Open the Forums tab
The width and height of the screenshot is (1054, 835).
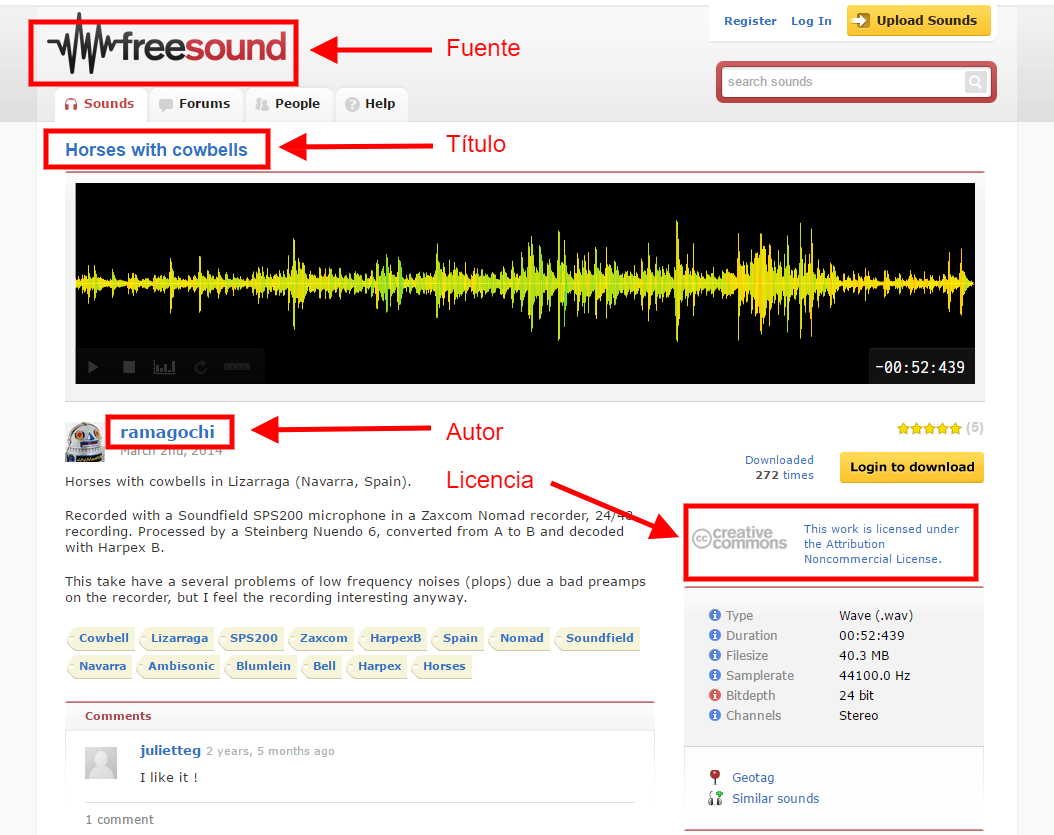tap(195, 104)
